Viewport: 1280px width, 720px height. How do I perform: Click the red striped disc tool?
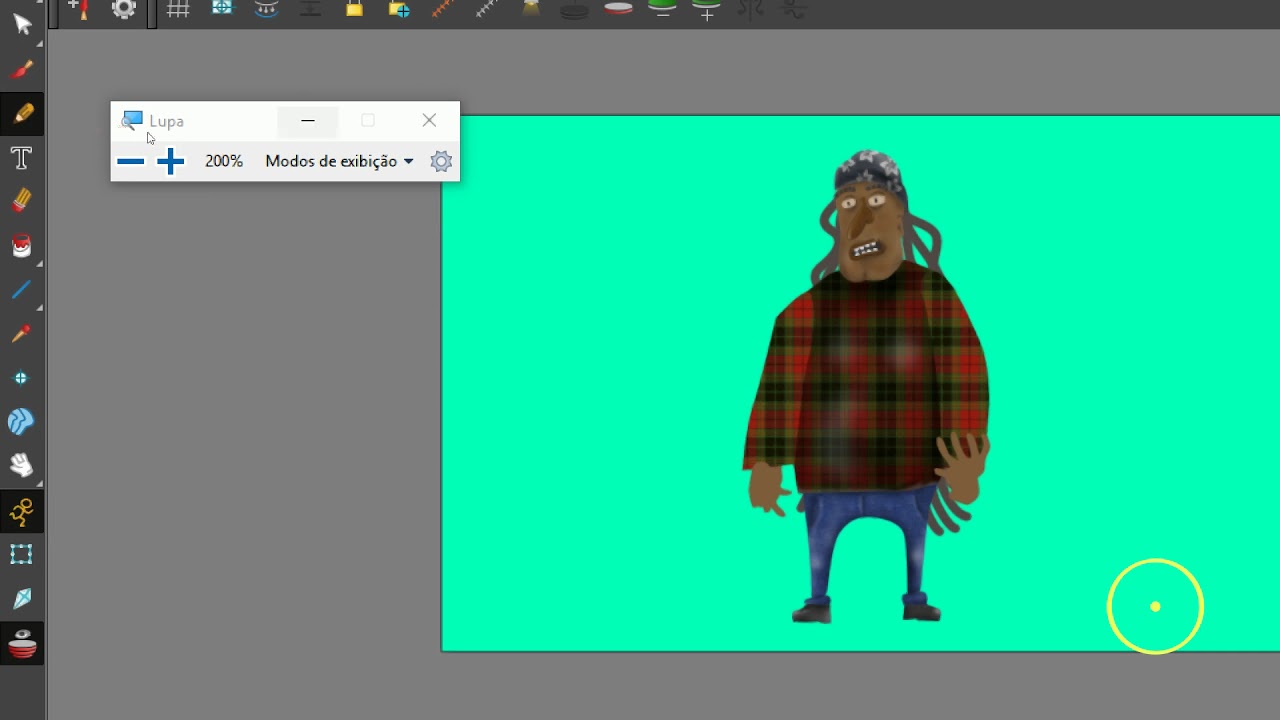(x=22, y=644)
